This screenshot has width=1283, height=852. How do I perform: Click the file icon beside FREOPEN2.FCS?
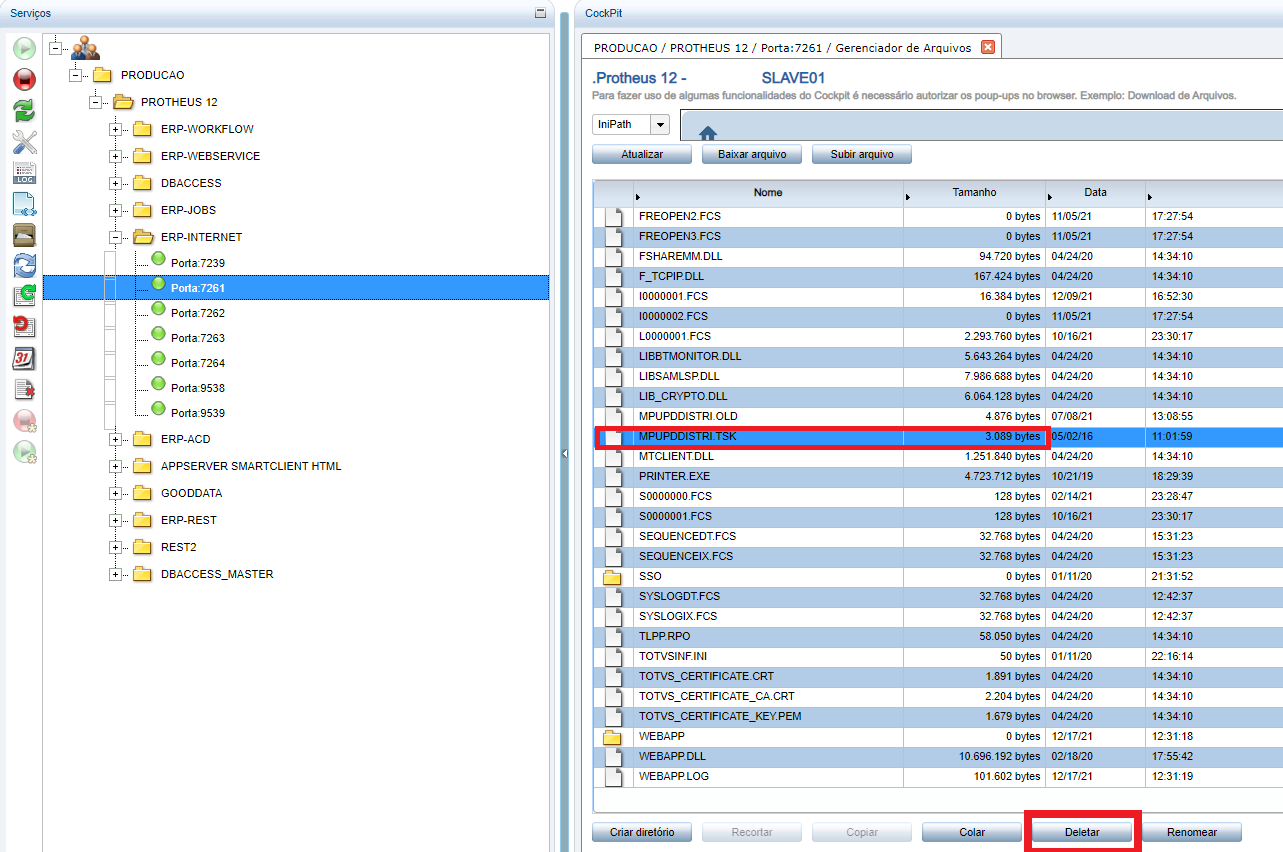point(612,217)
